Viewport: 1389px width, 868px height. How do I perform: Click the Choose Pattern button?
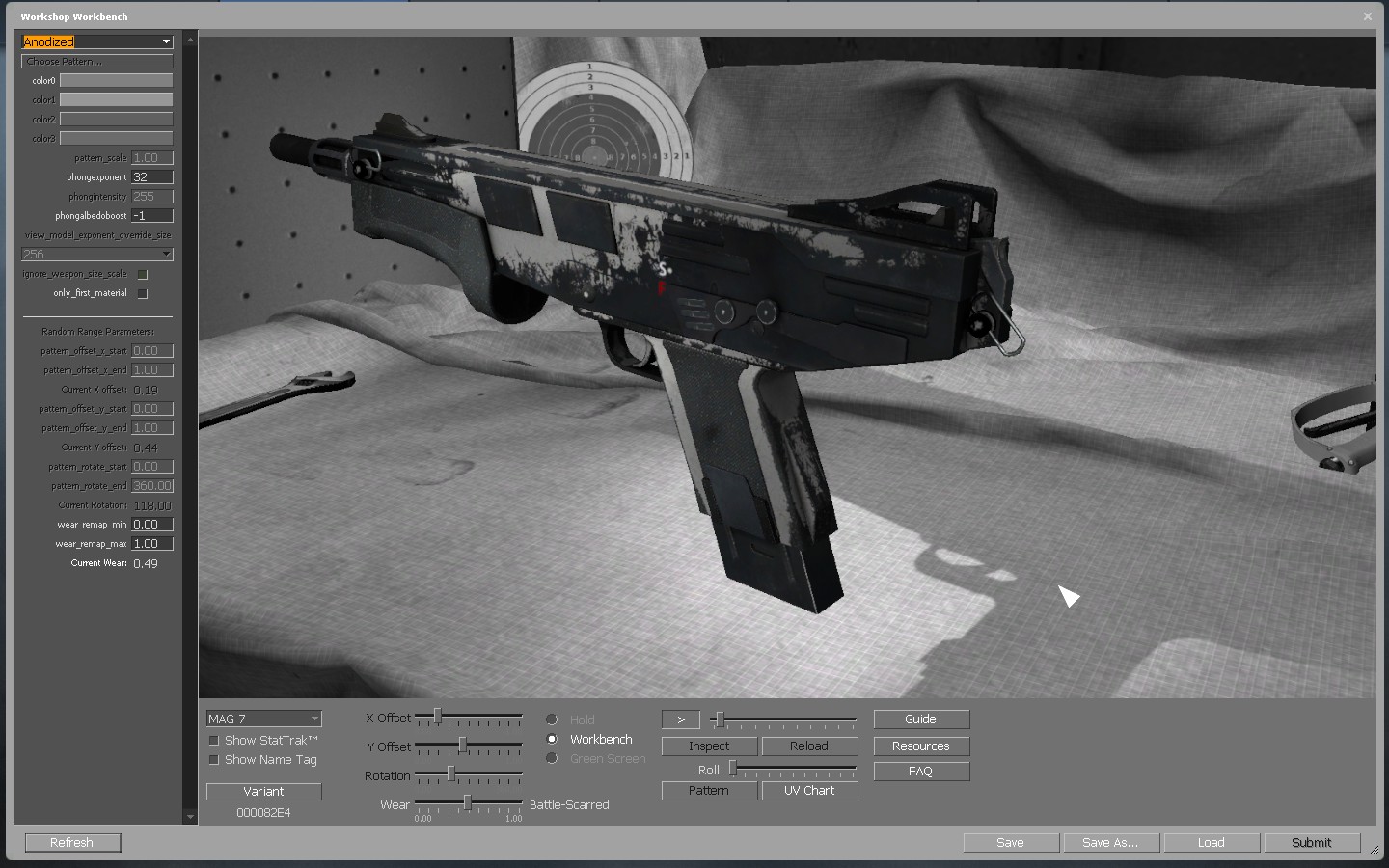tap(97, 61)
